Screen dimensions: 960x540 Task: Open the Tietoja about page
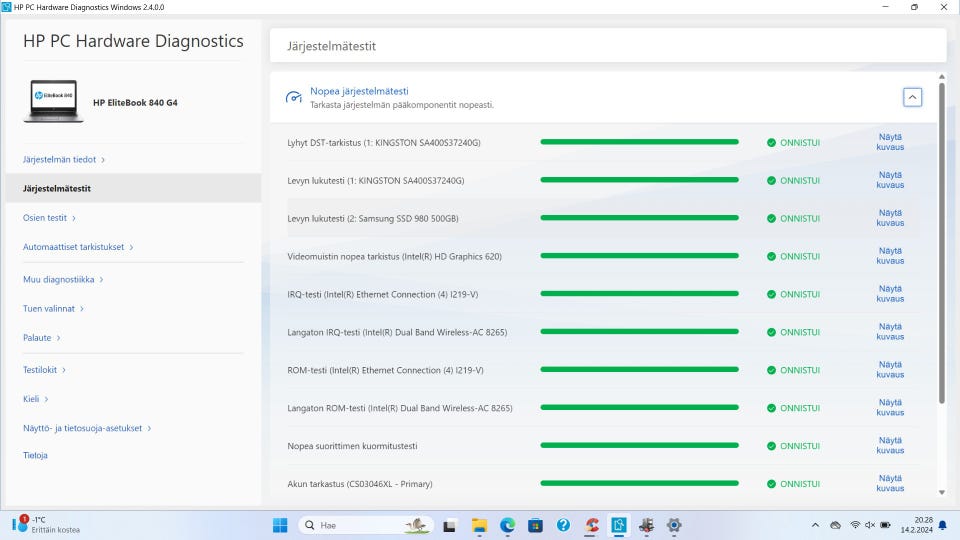pos(36,455)
